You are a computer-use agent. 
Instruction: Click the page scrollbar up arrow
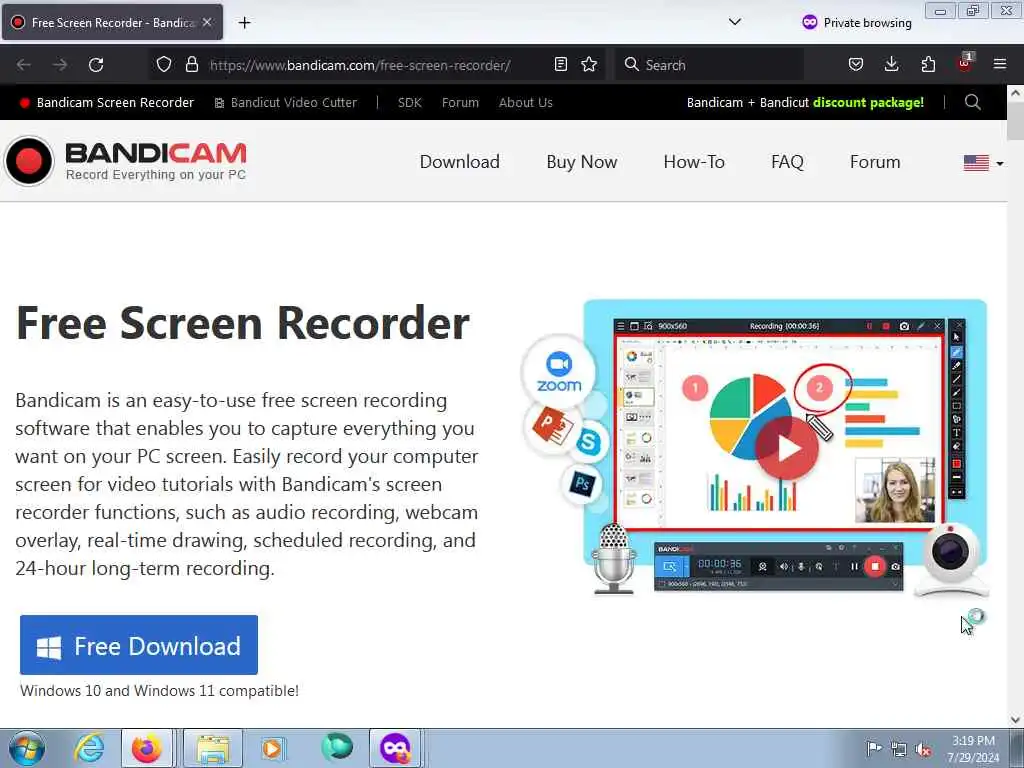point(1015,93)
